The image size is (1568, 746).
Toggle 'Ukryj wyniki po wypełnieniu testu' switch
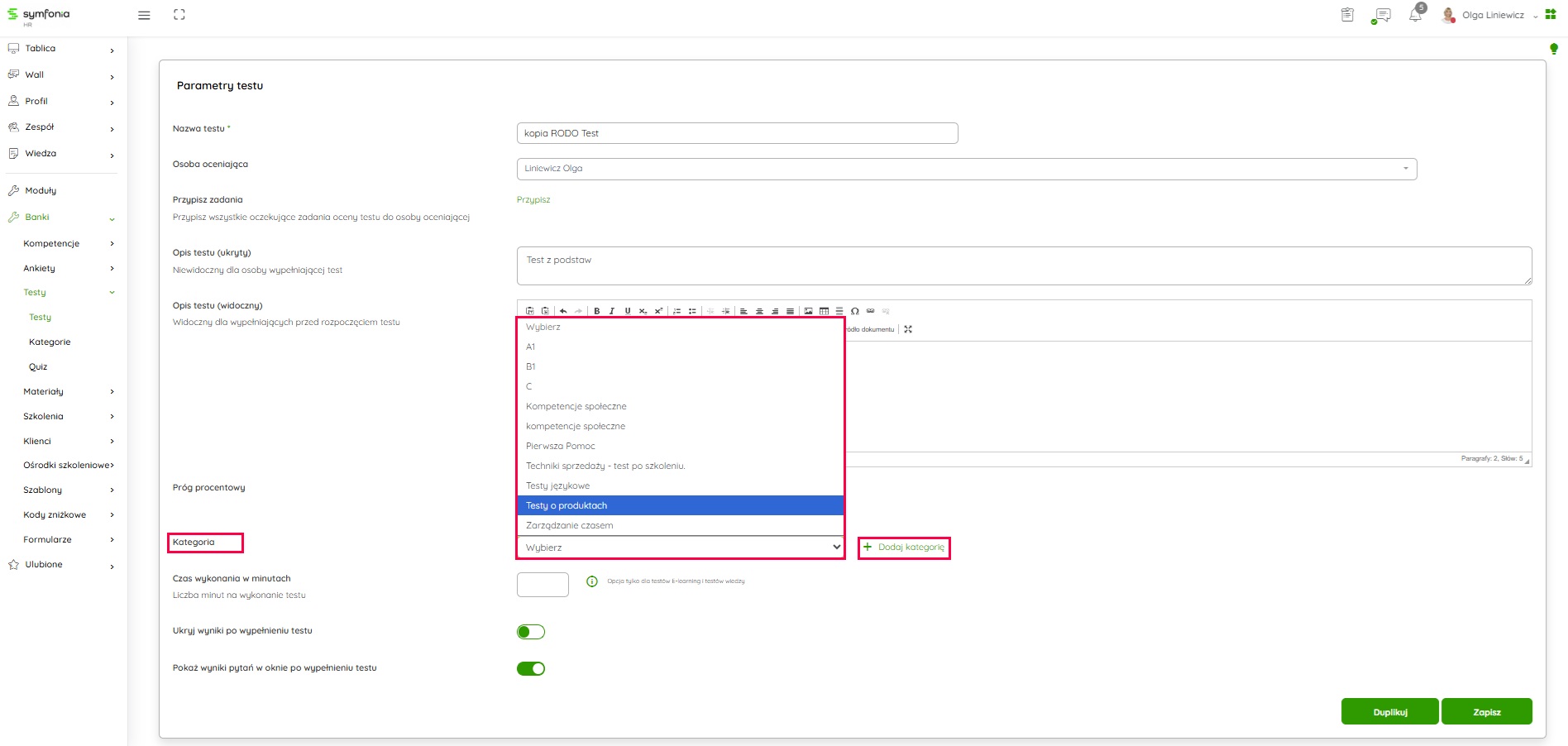(x=531, y=632)
